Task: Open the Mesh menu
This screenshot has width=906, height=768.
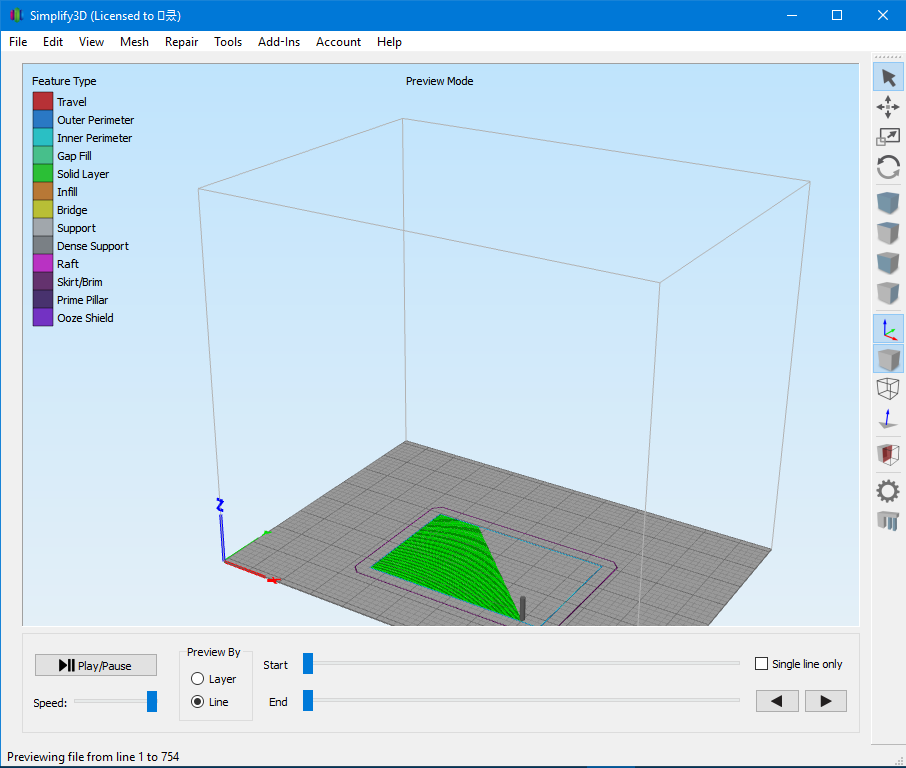Action: click(x=134, y=42)
